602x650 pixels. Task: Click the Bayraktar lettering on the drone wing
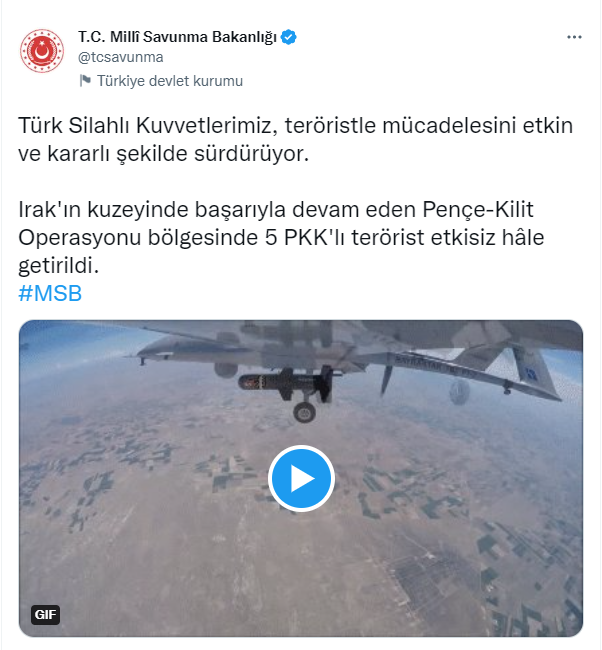pos(433,365)
